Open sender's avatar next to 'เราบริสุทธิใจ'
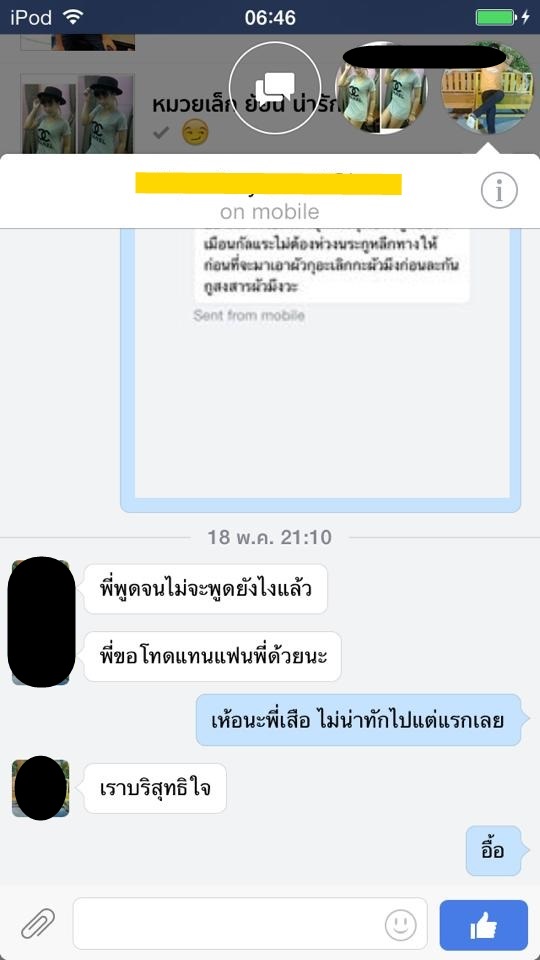Screen dimensions: 540x960 point(40,788)
